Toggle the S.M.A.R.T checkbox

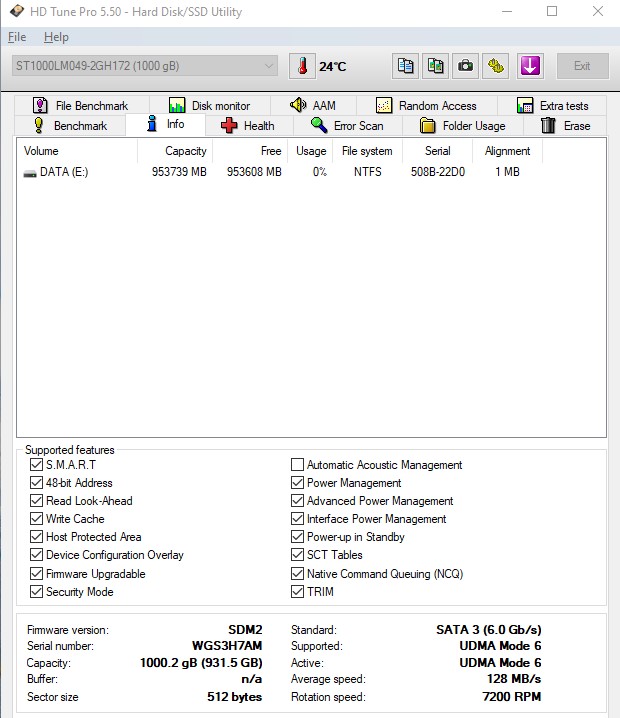36,465
